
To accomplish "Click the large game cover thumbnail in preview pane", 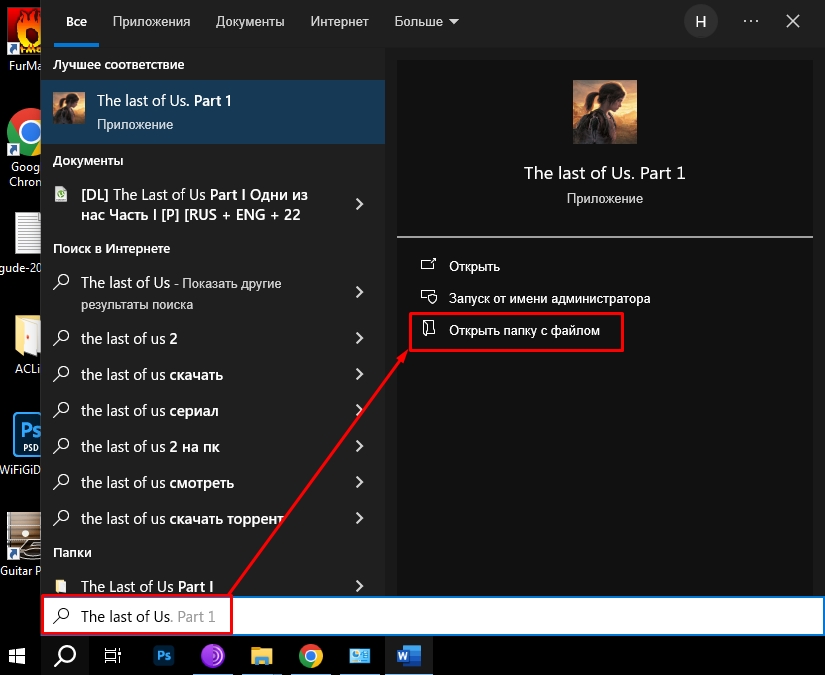I will pos(605,112).
